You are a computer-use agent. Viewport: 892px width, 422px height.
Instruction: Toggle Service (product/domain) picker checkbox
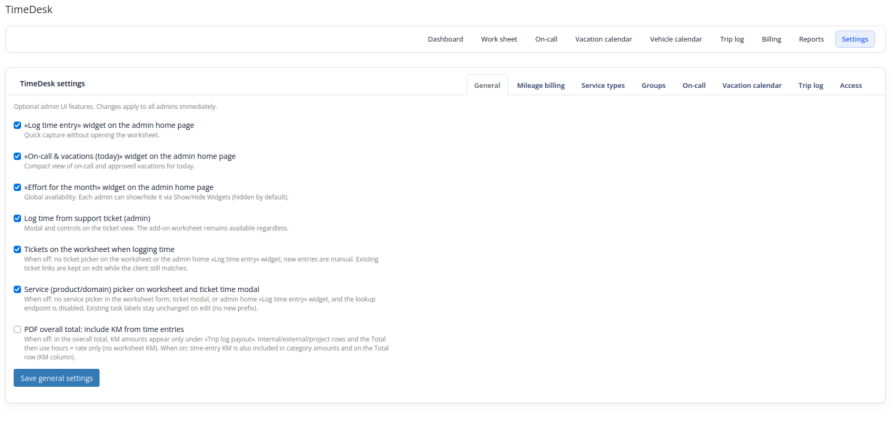point(17,289)
